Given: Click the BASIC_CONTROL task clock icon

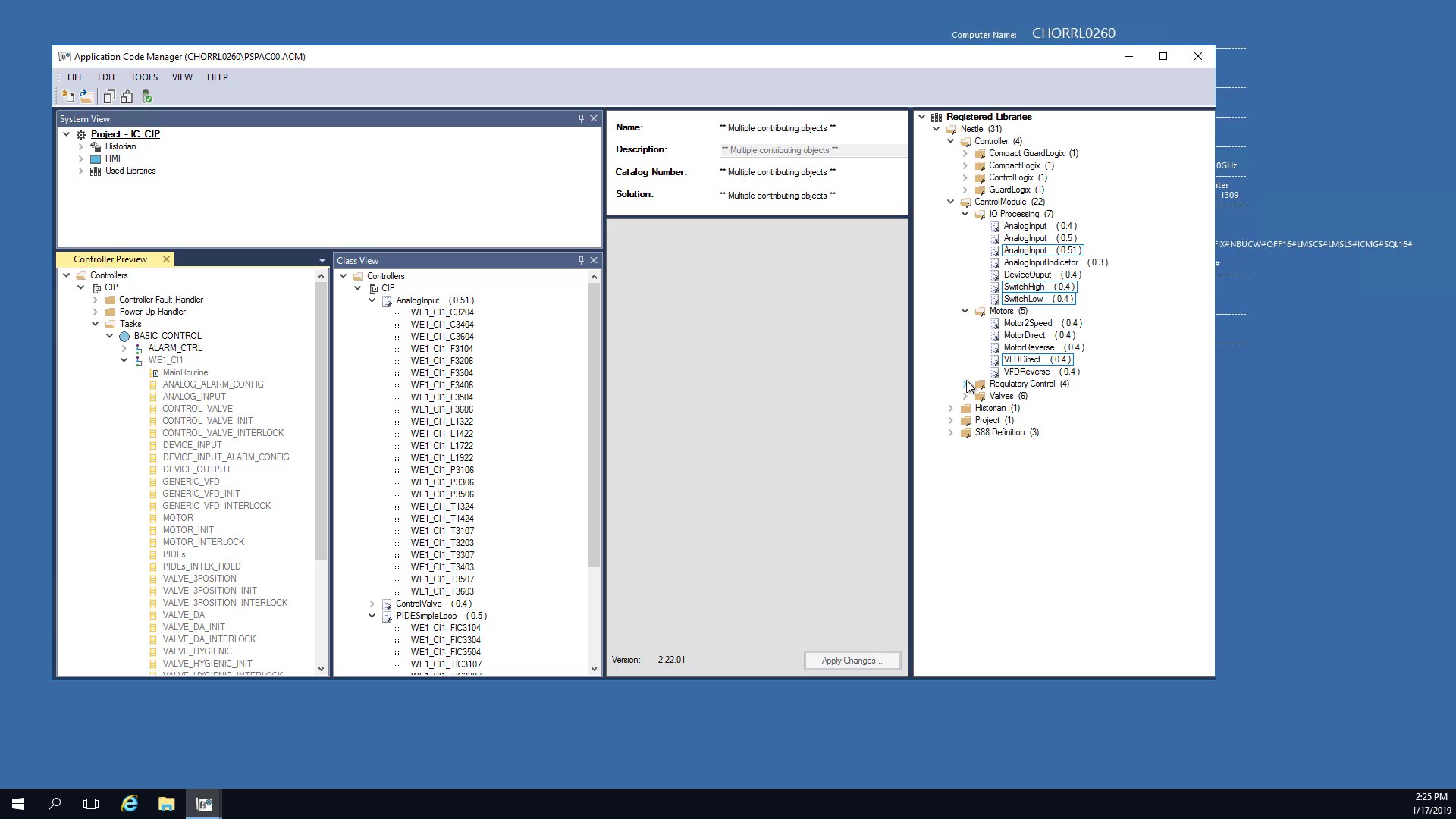Looking at the screenshot, I should (x=124, y=336).
